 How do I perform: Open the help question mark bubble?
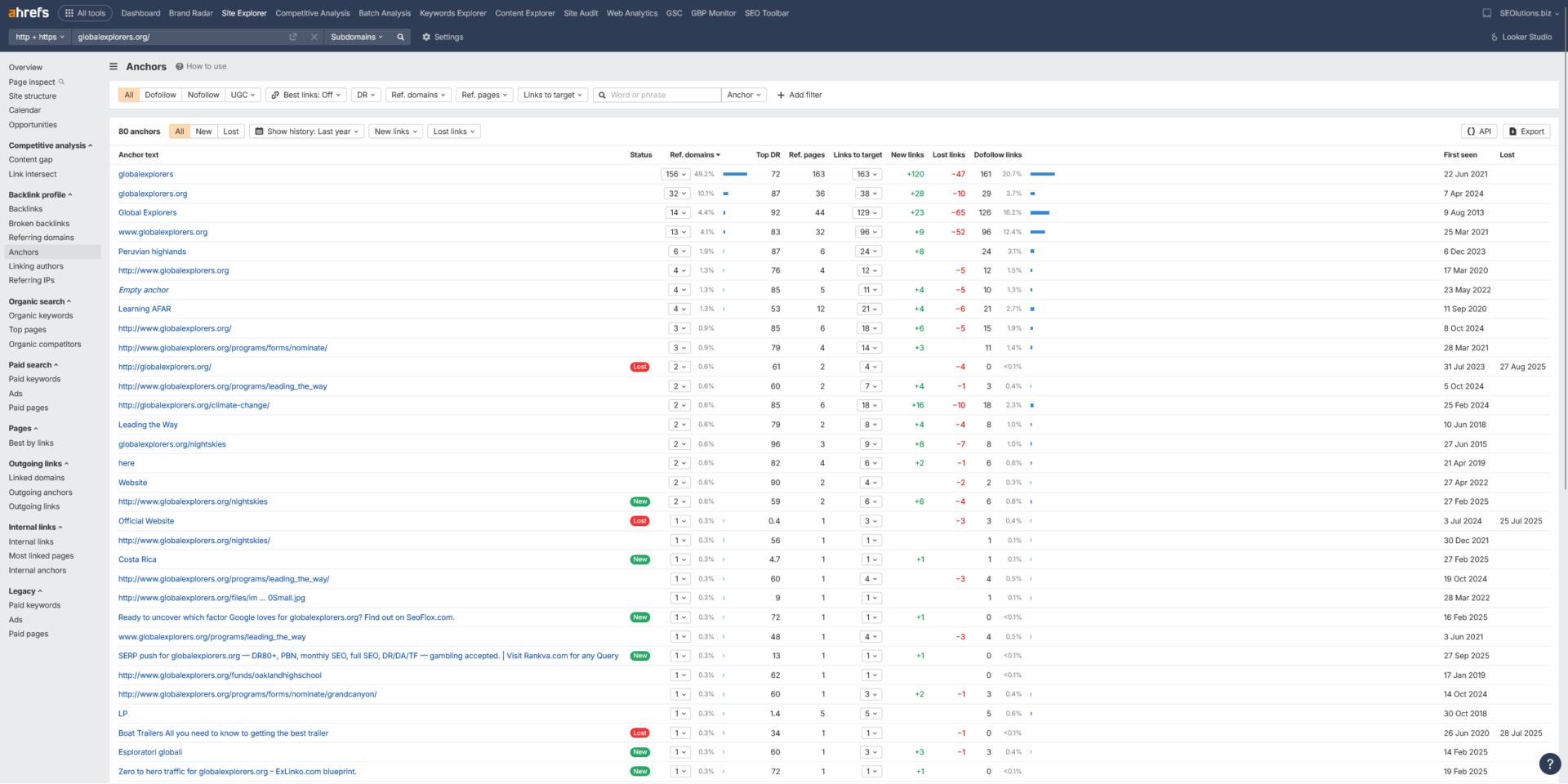(x=1549, y=764)
